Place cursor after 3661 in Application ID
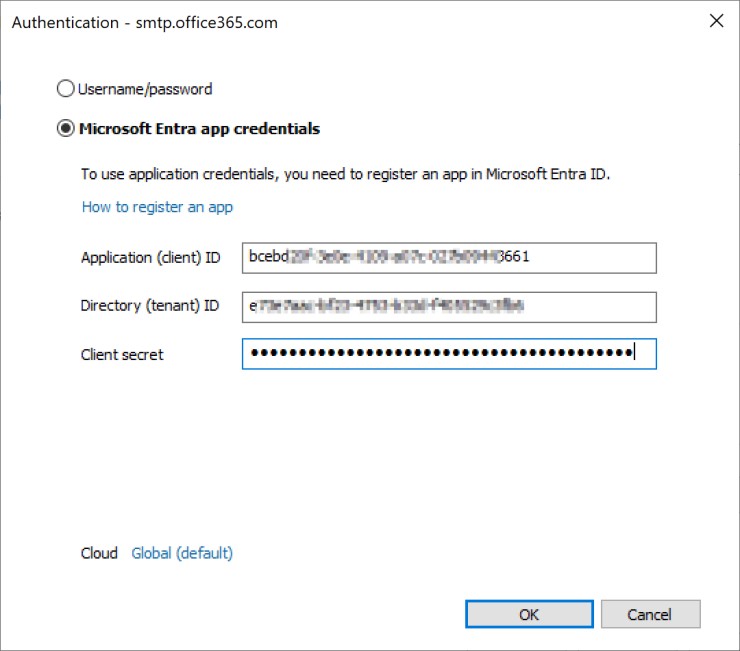Viewport: 740px width, 651px height. [x=531, y=257]
